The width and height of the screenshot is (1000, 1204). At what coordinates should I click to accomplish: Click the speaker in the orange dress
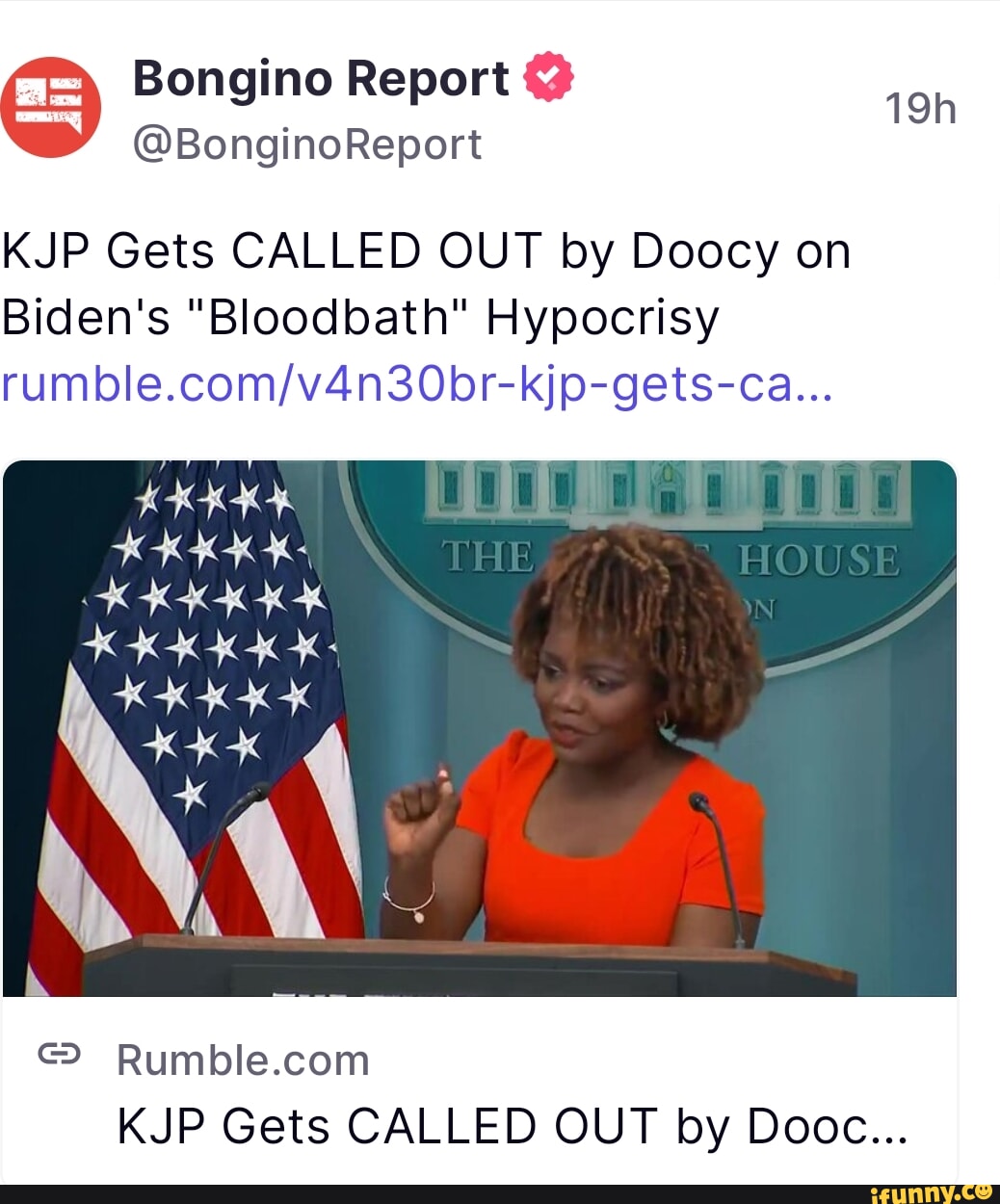pos(578,742)
